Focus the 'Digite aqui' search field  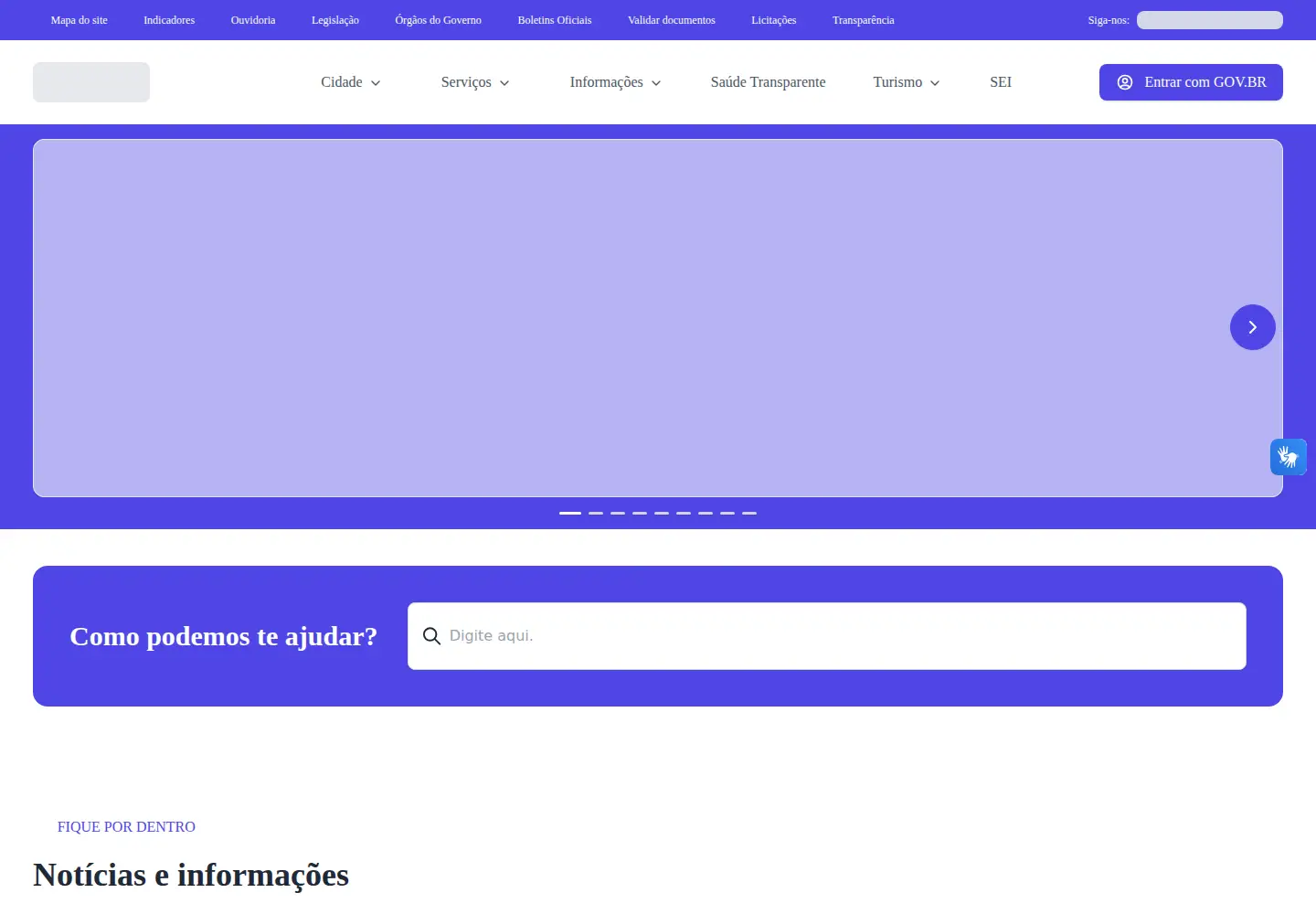pos(827,636)
